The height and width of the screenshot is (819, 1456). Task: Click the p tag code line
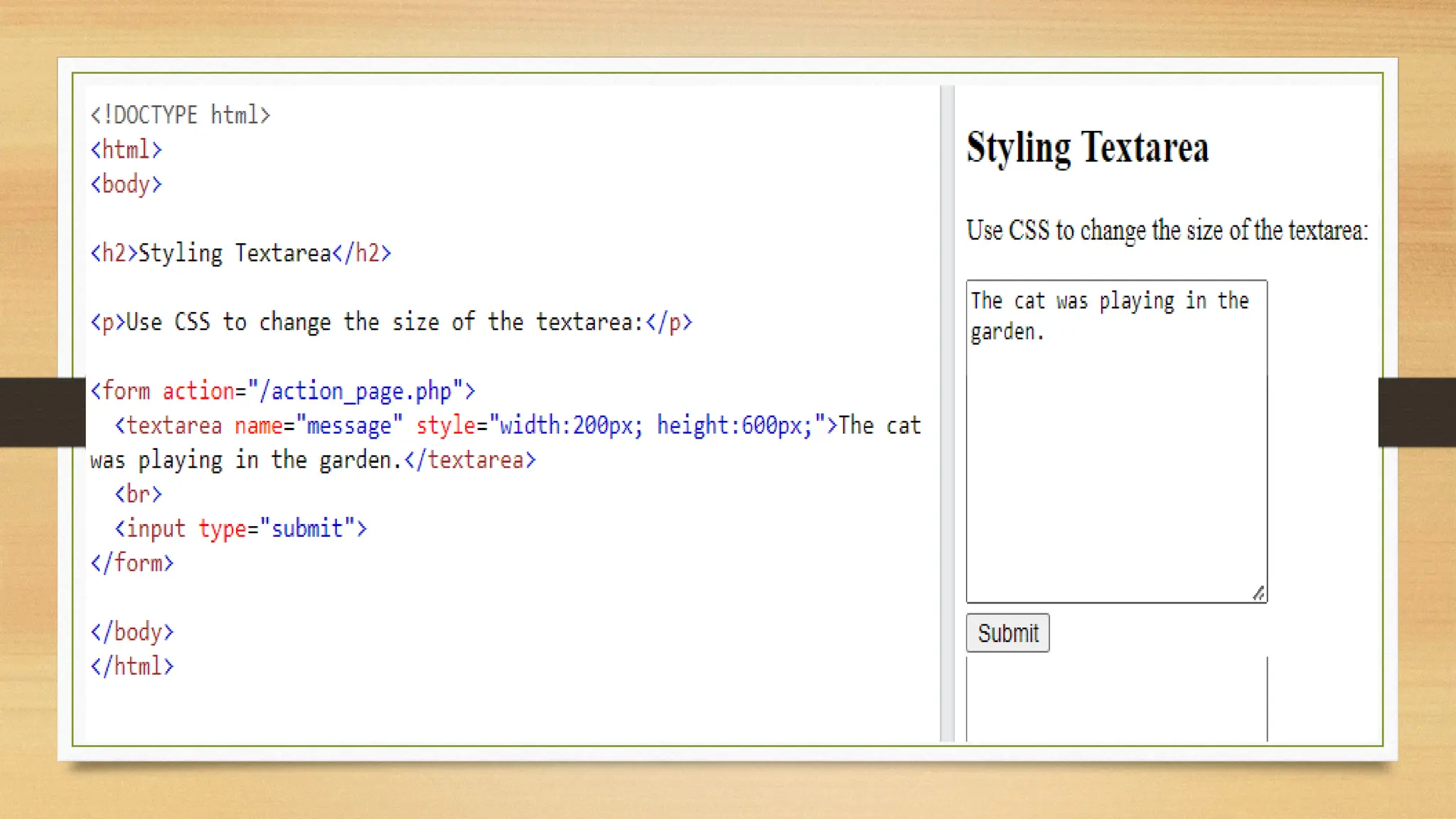391,322
